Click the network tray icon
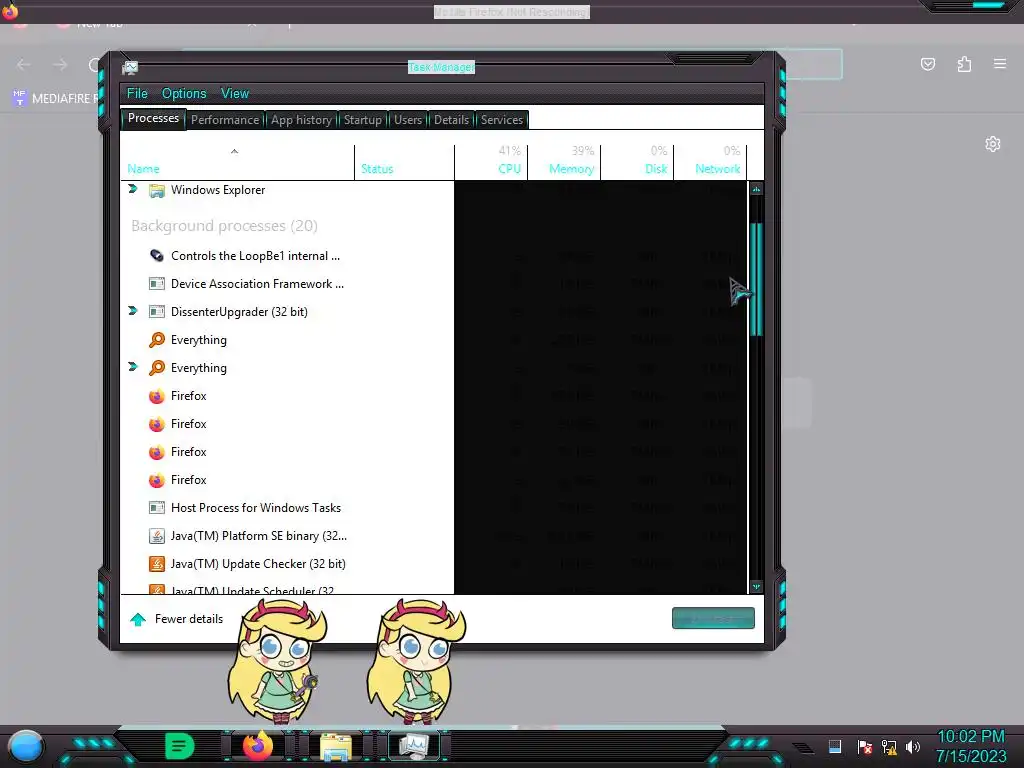The height and width of the screenshot is (768, 1024). [889, 746]
